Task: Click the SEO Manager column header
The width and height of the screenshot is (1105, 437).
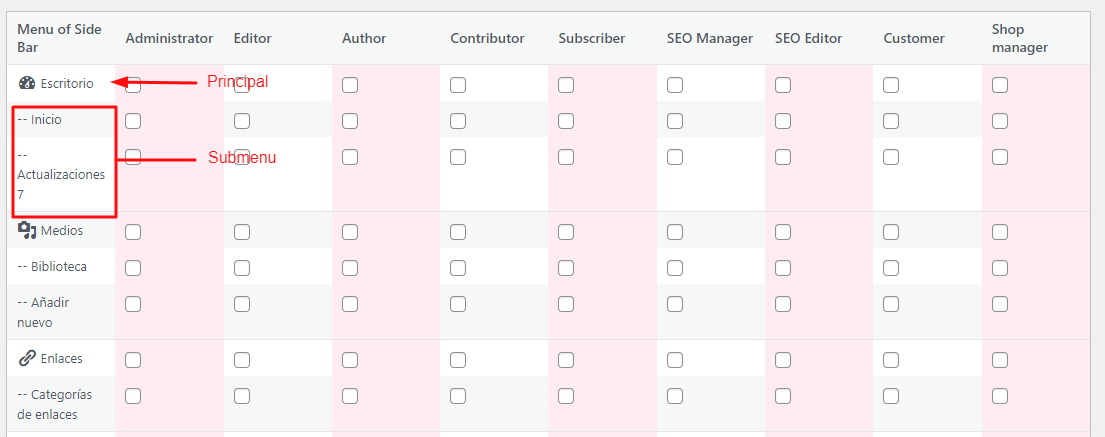Action: 710,38
